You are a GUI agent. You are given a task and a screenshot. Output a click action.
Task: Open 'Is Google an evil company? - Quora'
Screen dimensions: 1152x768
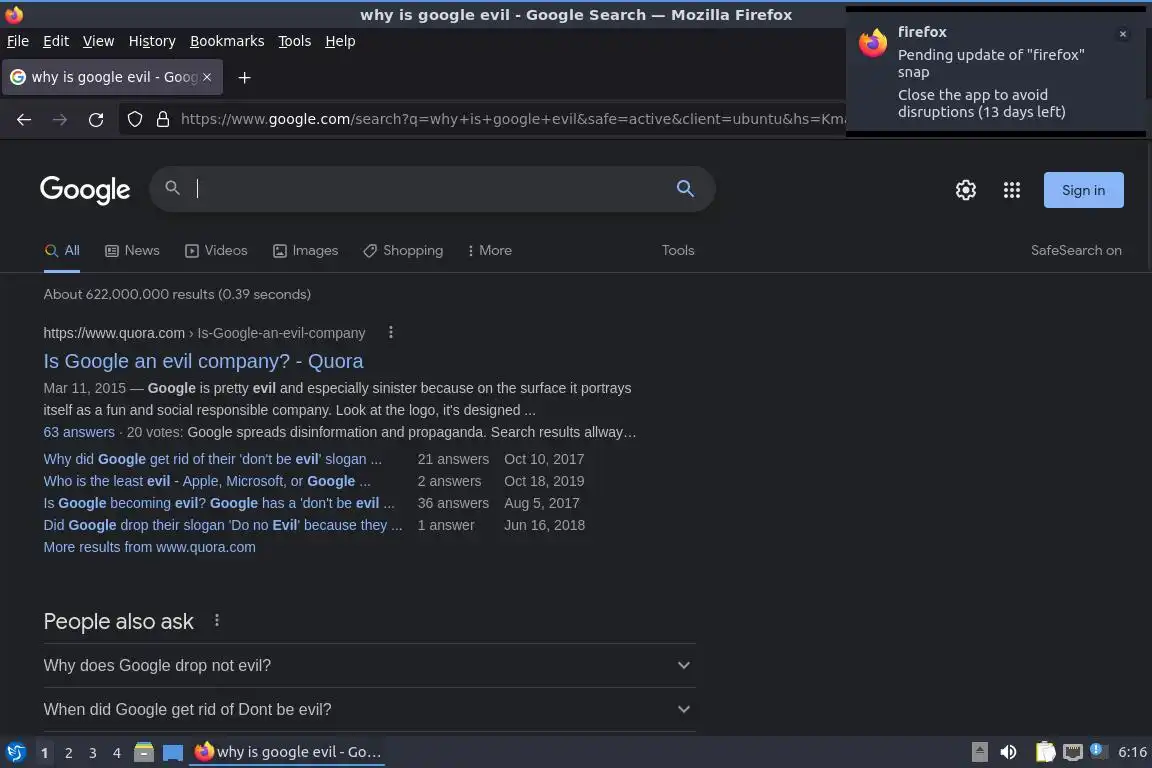pyautogui.click(x=204, y=361)
